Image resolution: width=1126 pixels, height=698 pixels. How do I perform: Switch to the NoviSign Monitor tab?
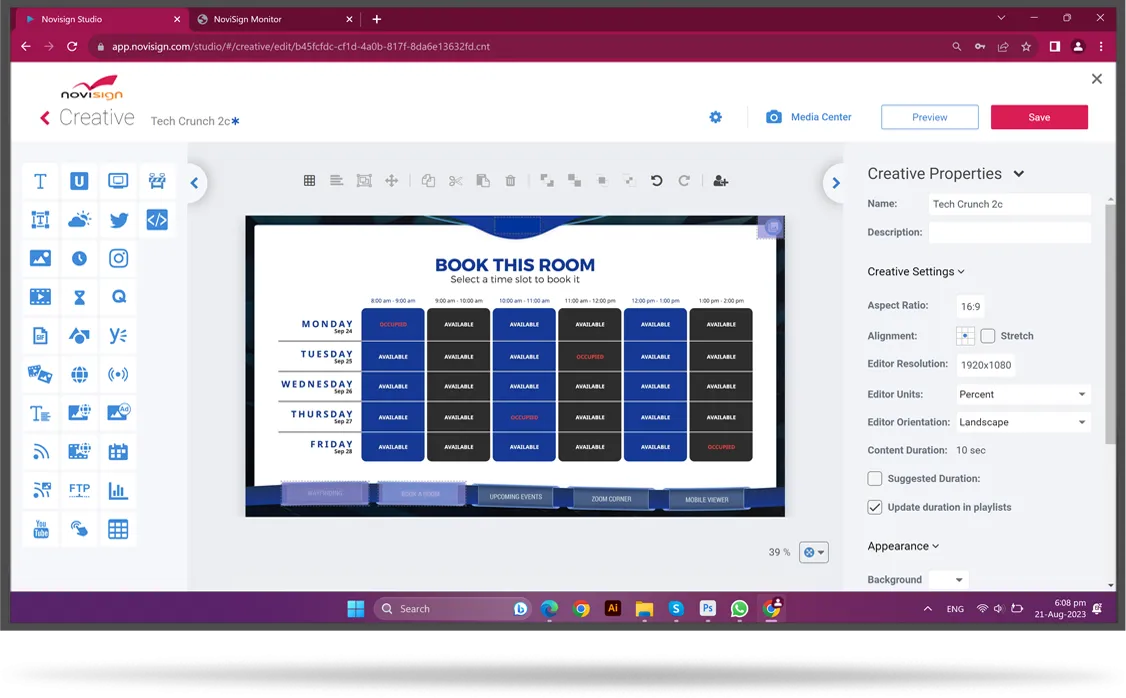pyautogui.click(x=269, y=19)
